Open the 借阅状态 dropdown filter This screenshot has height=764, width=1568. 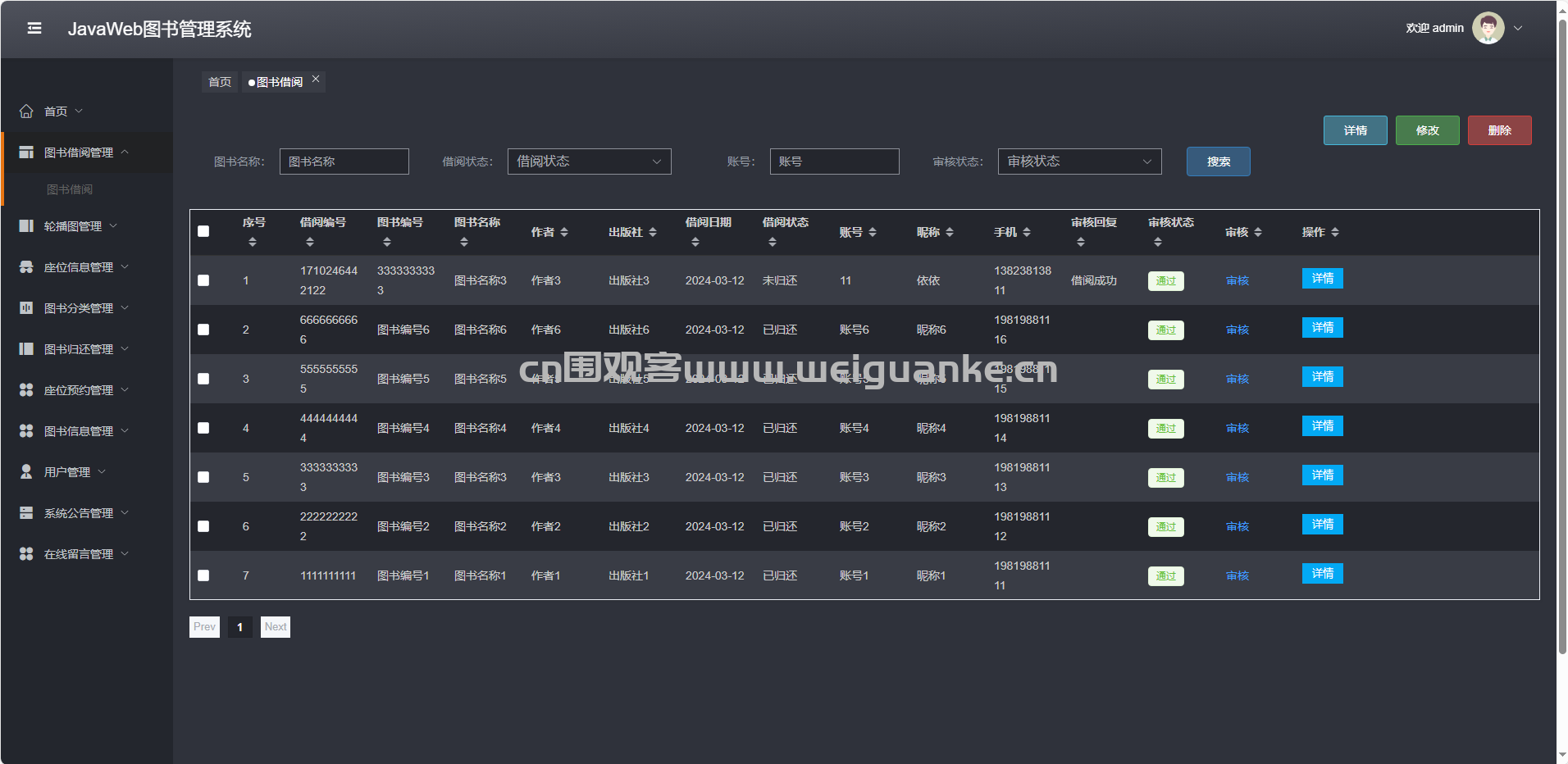pos(589,161)
